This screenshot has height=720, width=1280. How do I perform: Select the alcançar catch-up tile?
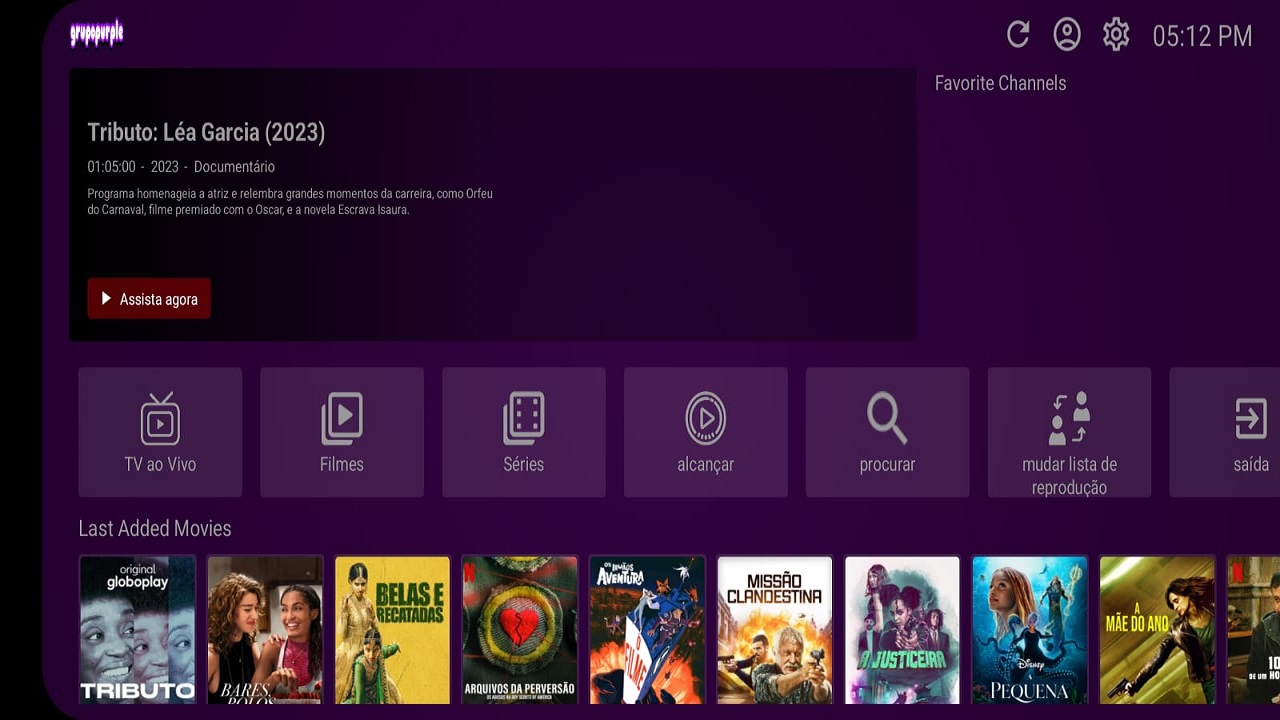tap(706, 432)
